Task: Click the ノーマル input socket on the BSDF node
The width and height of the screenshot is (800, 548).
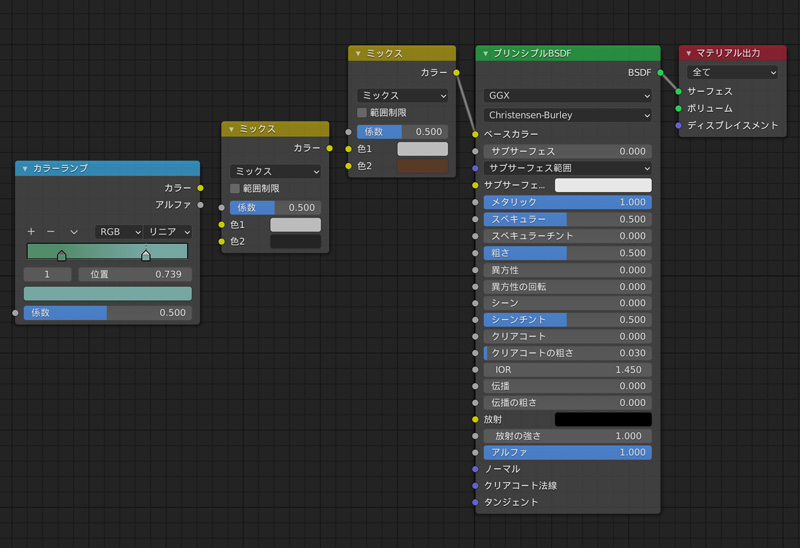Action: click(475, 469)
